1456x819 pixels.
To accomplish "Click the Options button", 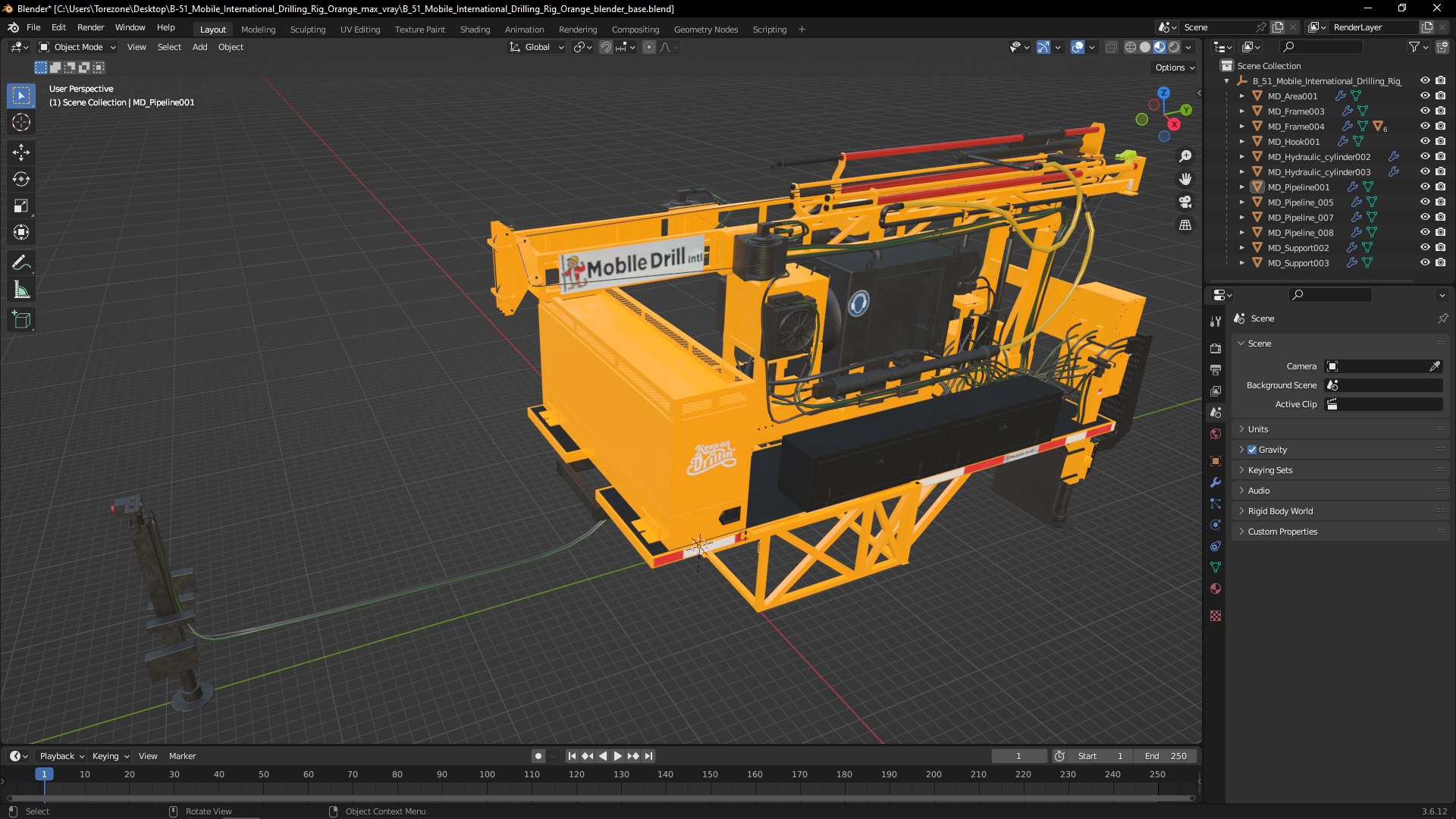I will click(1174, 67).
